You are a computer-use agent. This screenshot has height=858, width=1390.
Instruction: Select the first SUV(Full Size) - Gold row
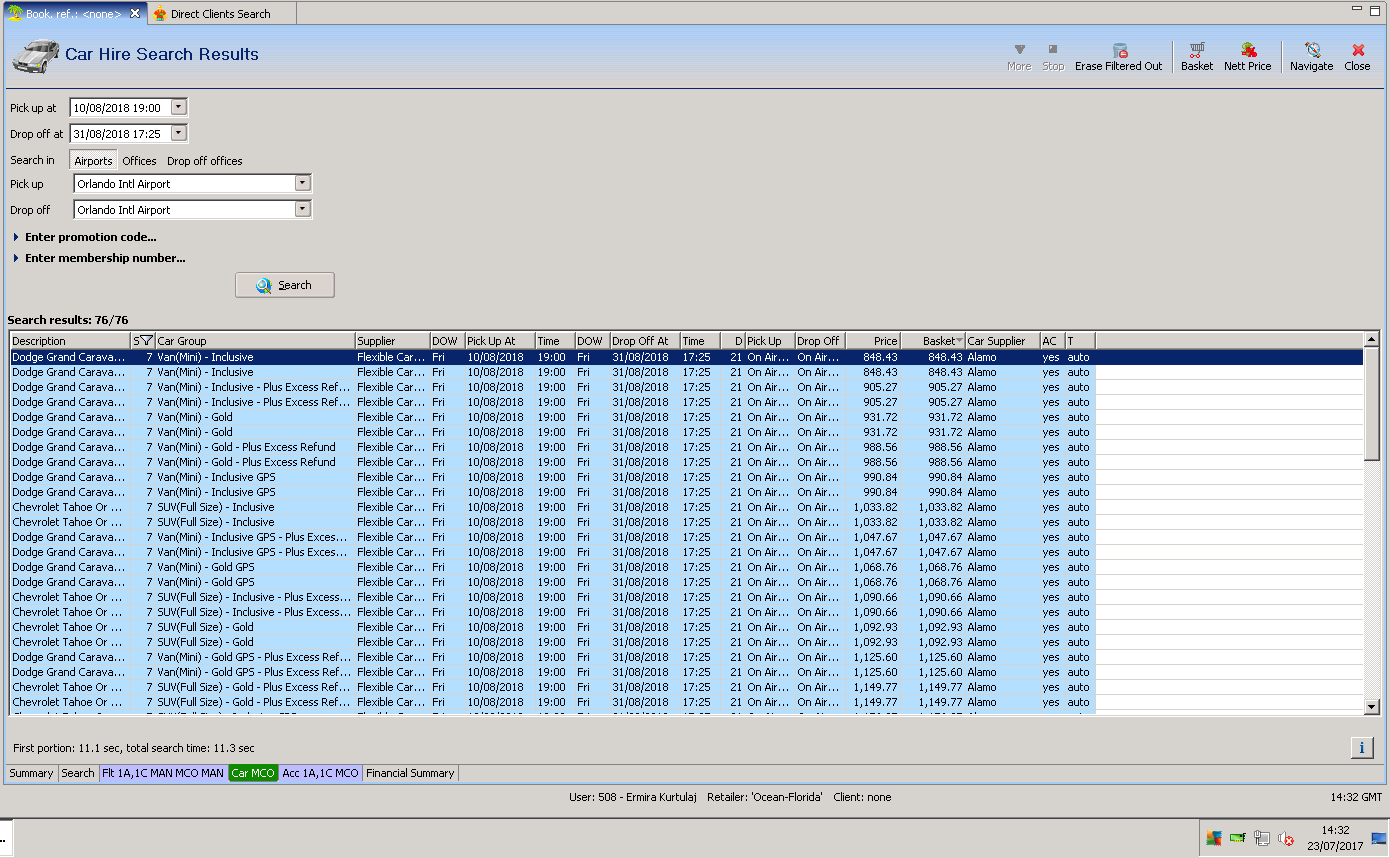(x=687, y=627)
